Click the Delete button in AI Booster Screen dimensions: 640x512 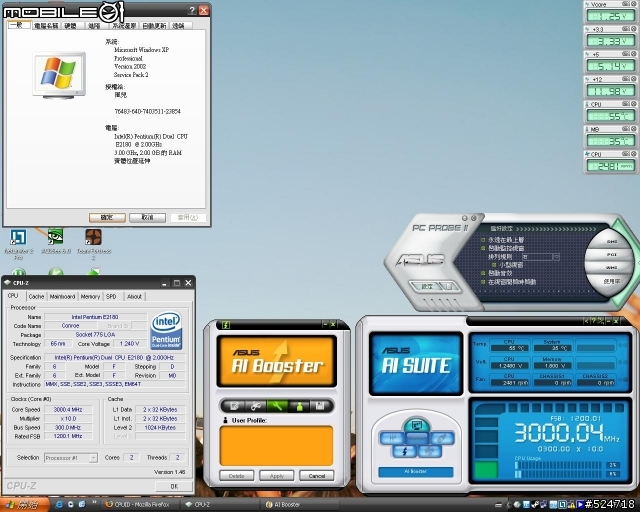click(x=236, y=476)
